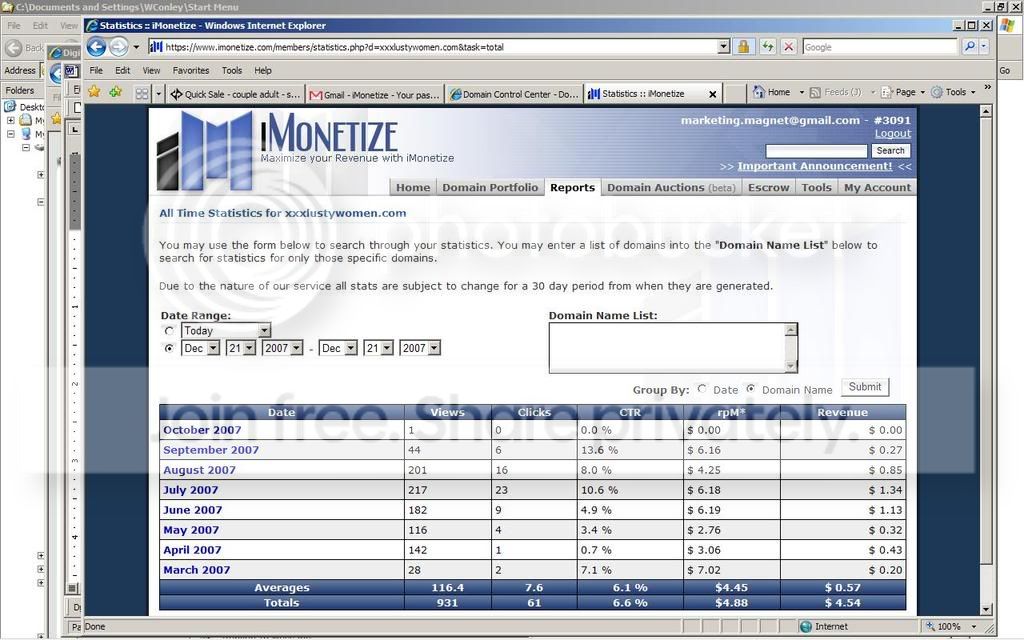Screen dimensions: 1024x640
Task: Open the Domain Auctions (beta) tab
Action: coord(671,187)
